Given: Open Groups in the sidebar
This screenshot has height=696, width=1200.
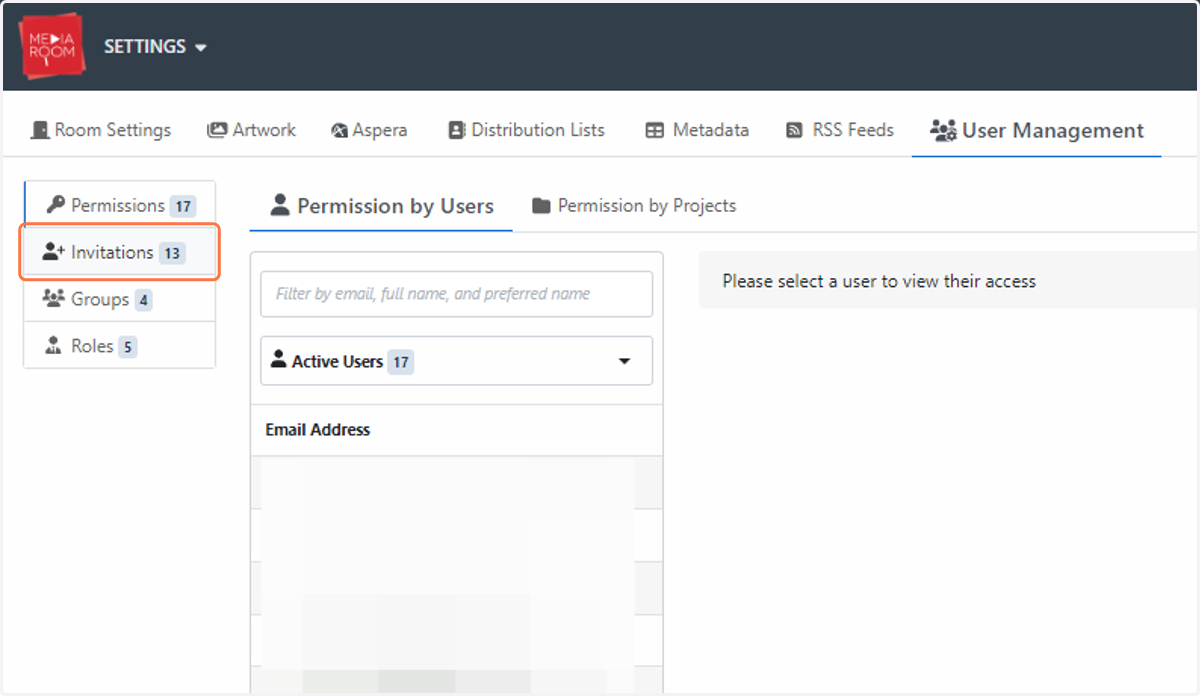Looking at the screenshot, I should click(119, 299).
